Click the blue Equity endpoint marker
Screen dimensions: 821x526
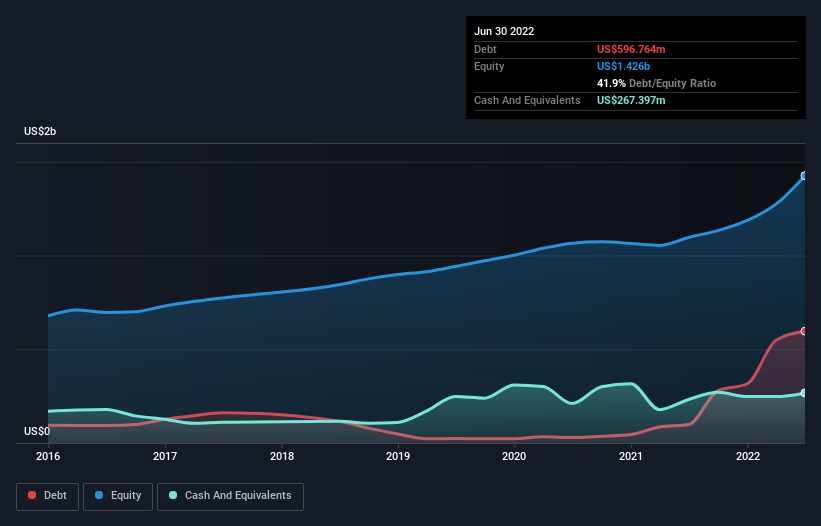click(x=804, y=176)
